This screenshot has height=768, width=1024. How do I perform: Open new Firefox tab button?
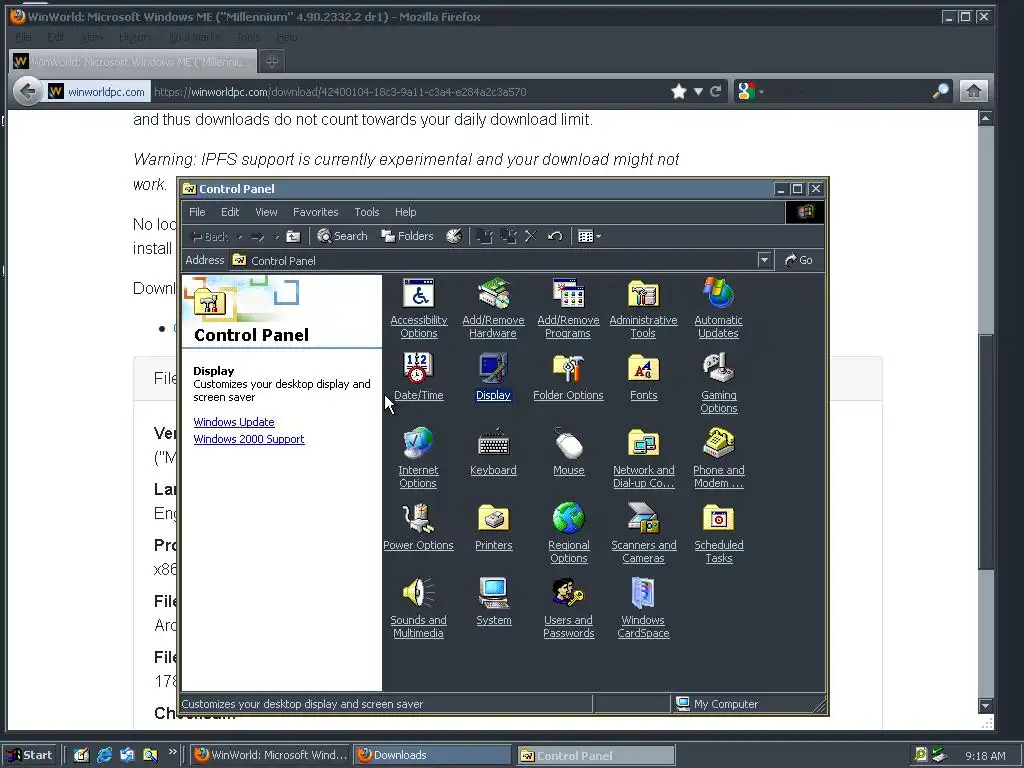point(272,61)
